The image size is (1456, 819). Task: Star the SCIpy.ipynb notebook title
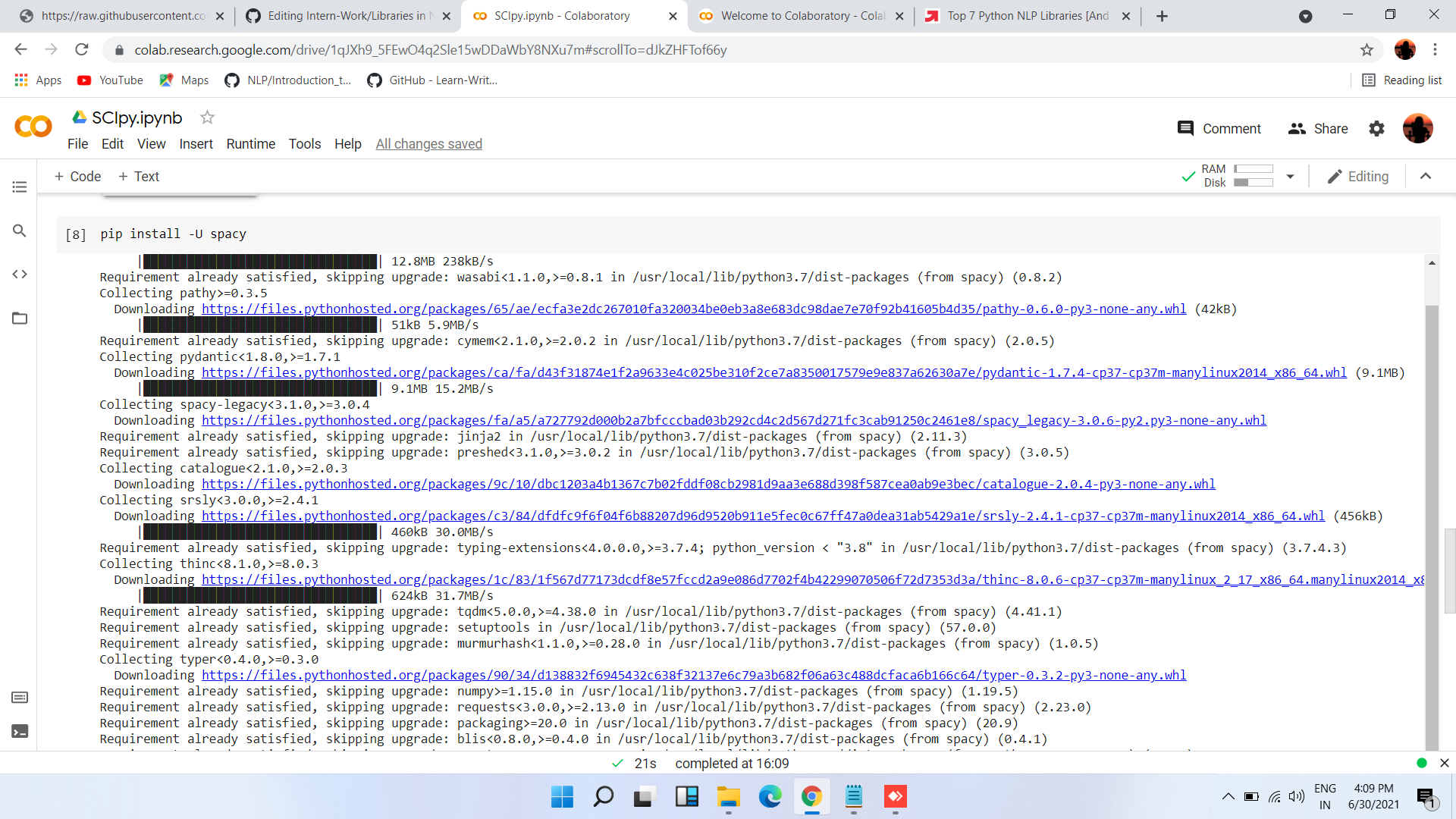pyautogui.click(x=207, y=118)
